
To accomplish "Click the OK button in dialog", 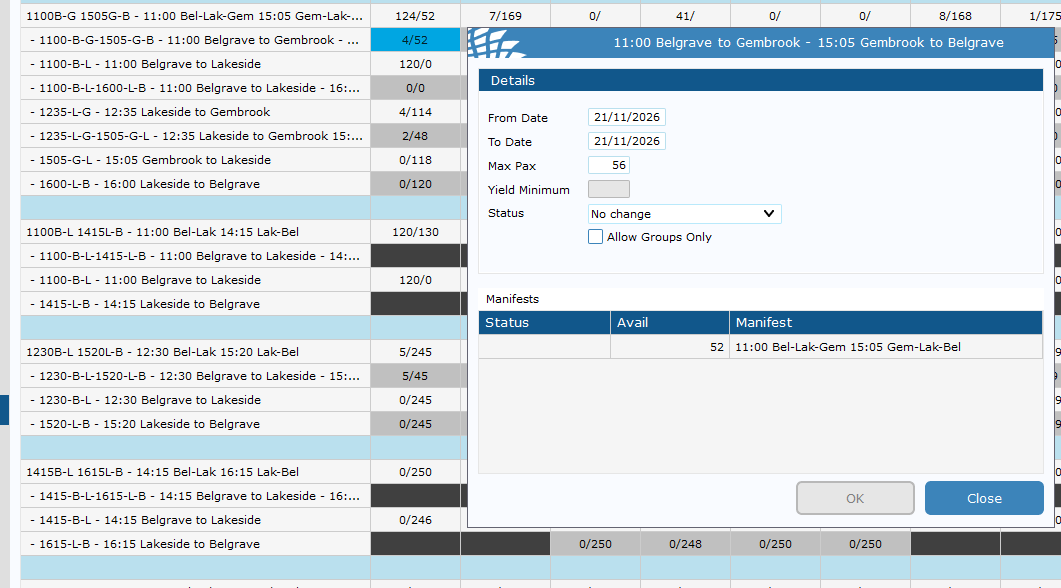I will tap(855, 498).
